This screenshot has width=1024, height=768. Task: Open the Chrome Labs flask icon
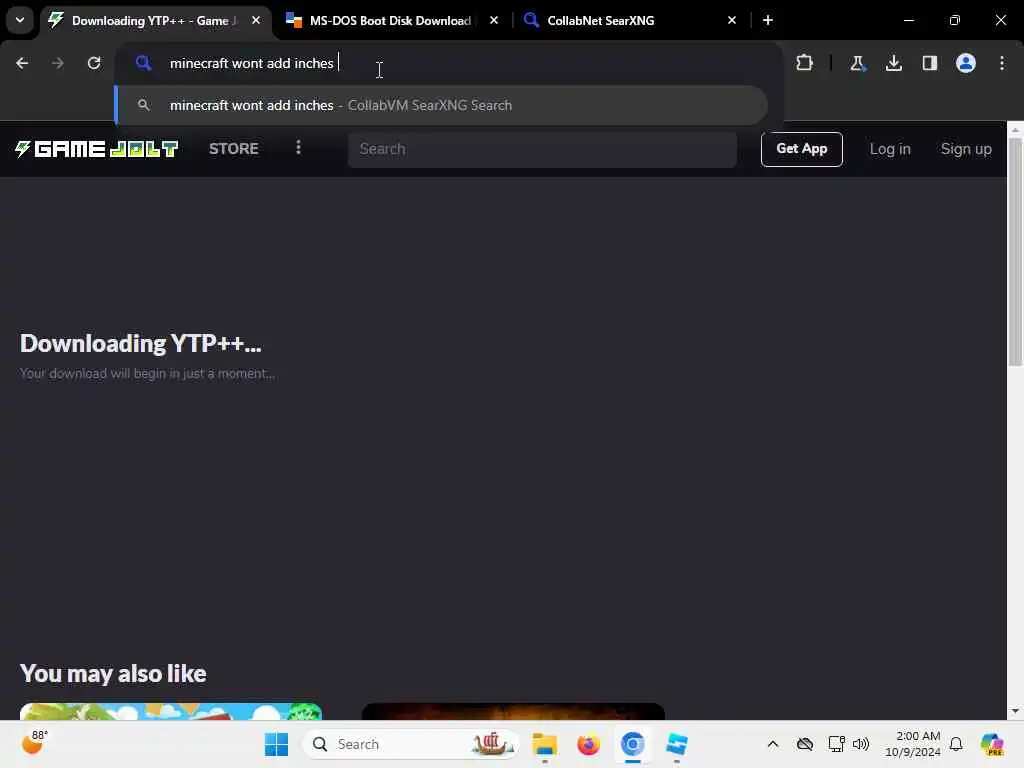click(857, 63)
